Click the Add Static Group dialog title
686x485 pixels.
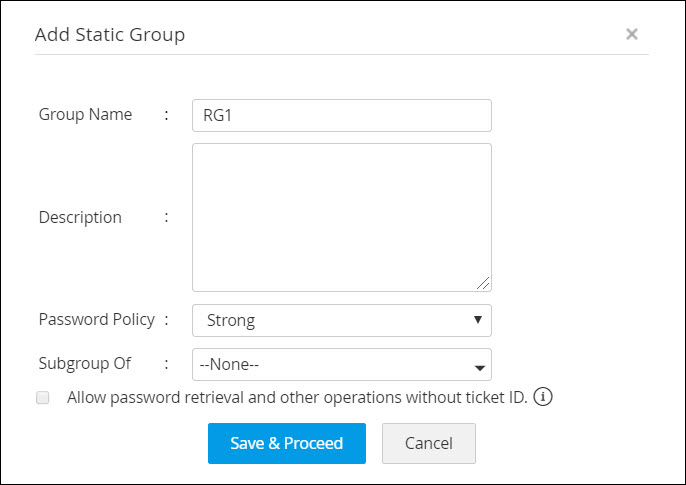[110, 34]
